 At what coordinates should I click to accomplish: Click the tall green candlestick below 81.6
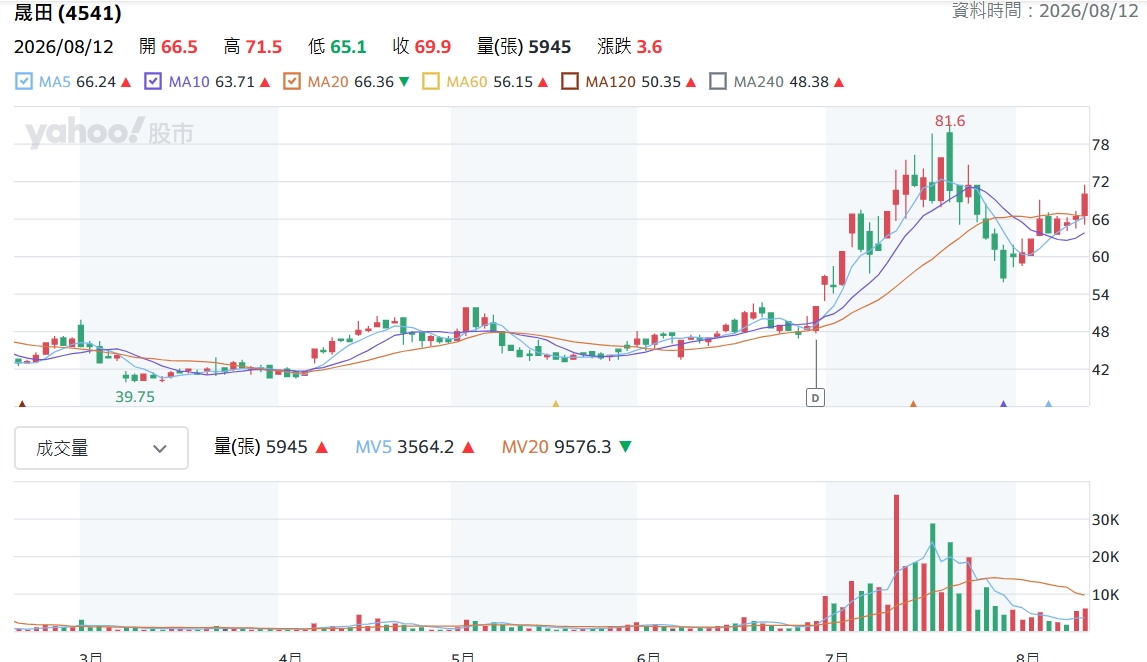click(x=949, y=161)
